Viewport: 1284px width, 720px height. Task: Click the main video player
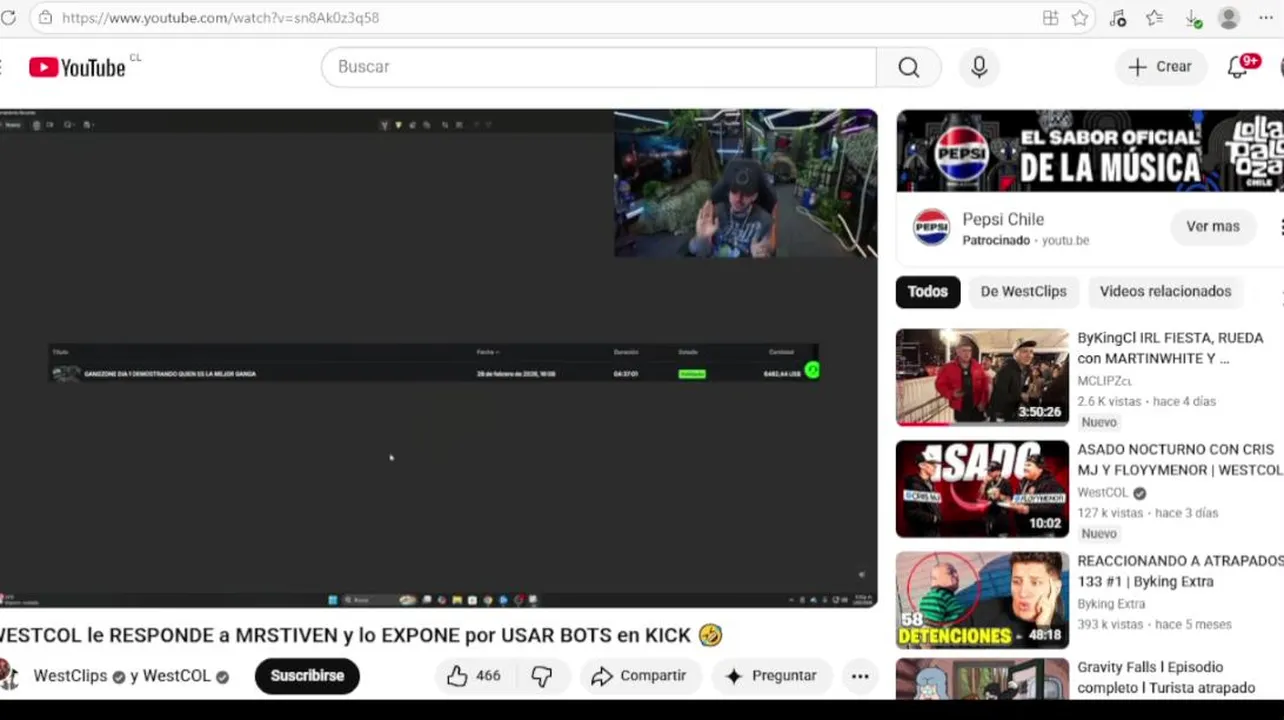pos(438,358)
